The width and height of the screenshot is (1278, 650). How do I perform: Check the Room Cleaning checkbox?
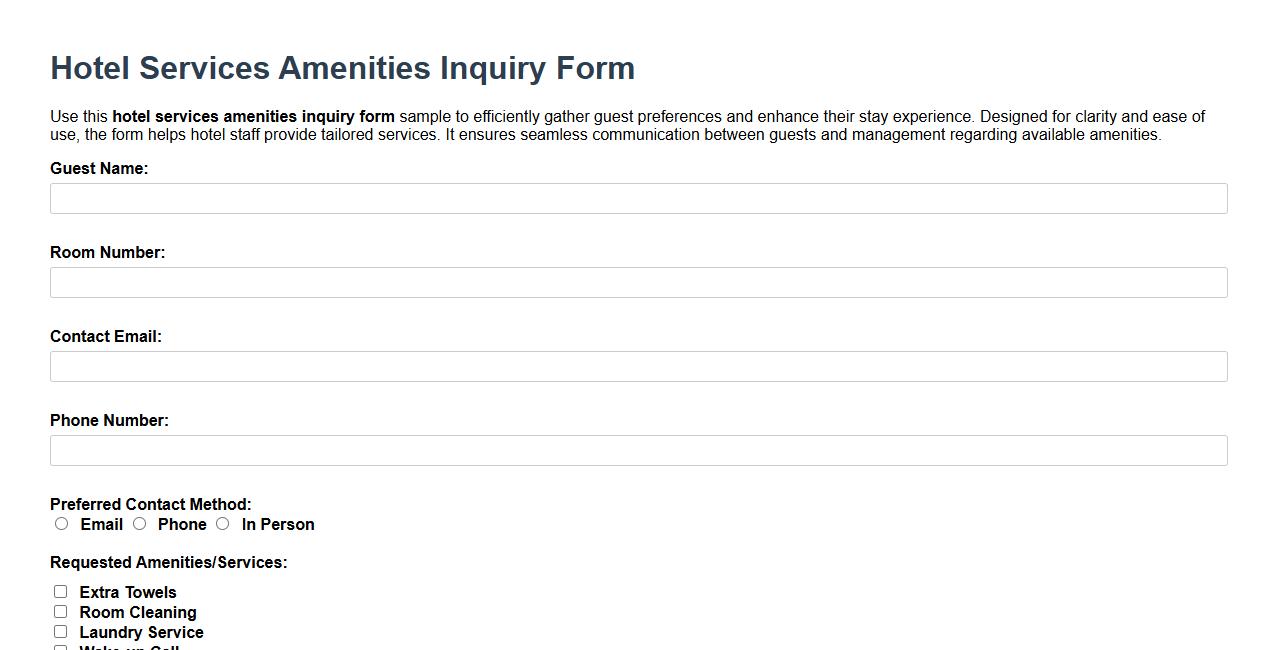pos(61,611)
